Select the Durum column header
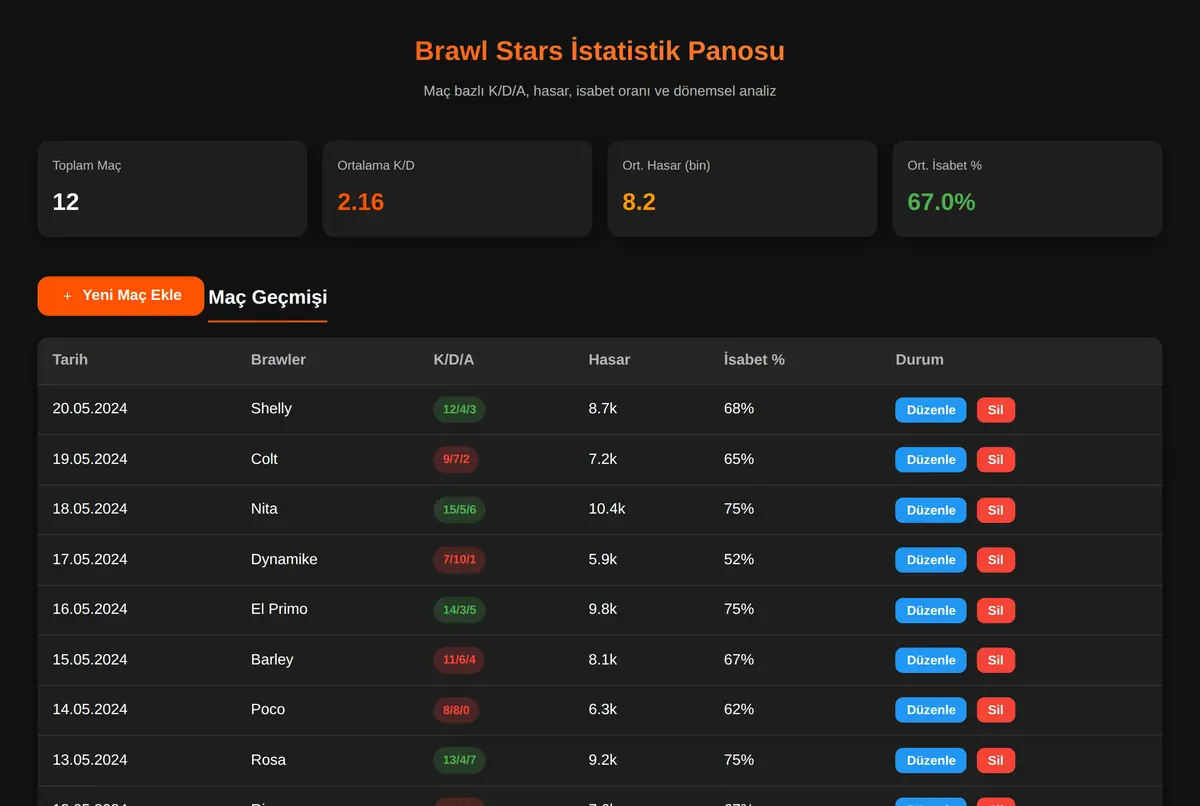The height and width of the screenshot is (806, 1200). tap(920, 360)
